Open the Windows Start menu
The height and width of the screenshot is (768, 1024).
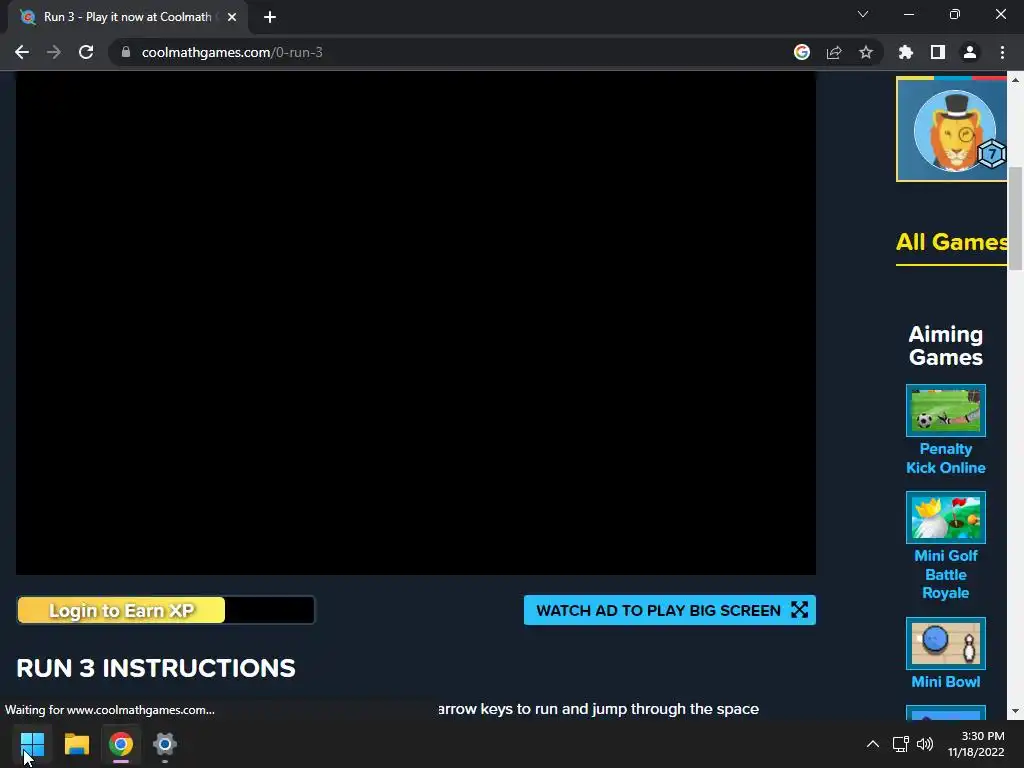[x=32, y=744]
